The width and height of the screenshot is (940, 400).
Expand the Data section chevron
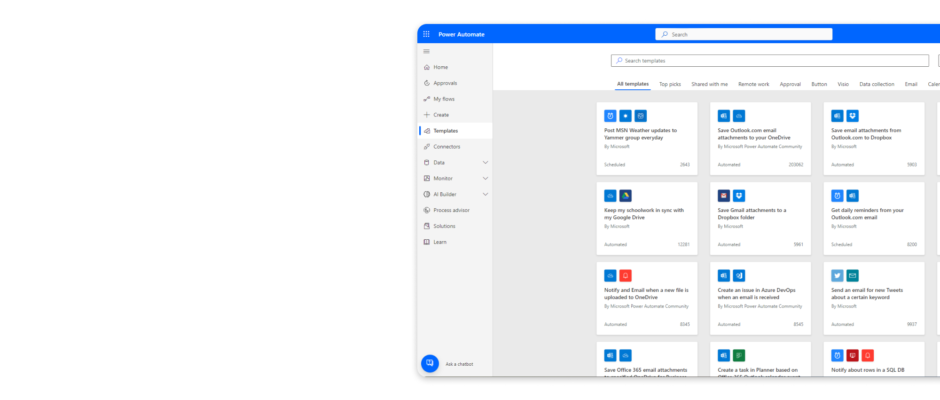click(x=486, y=163)
